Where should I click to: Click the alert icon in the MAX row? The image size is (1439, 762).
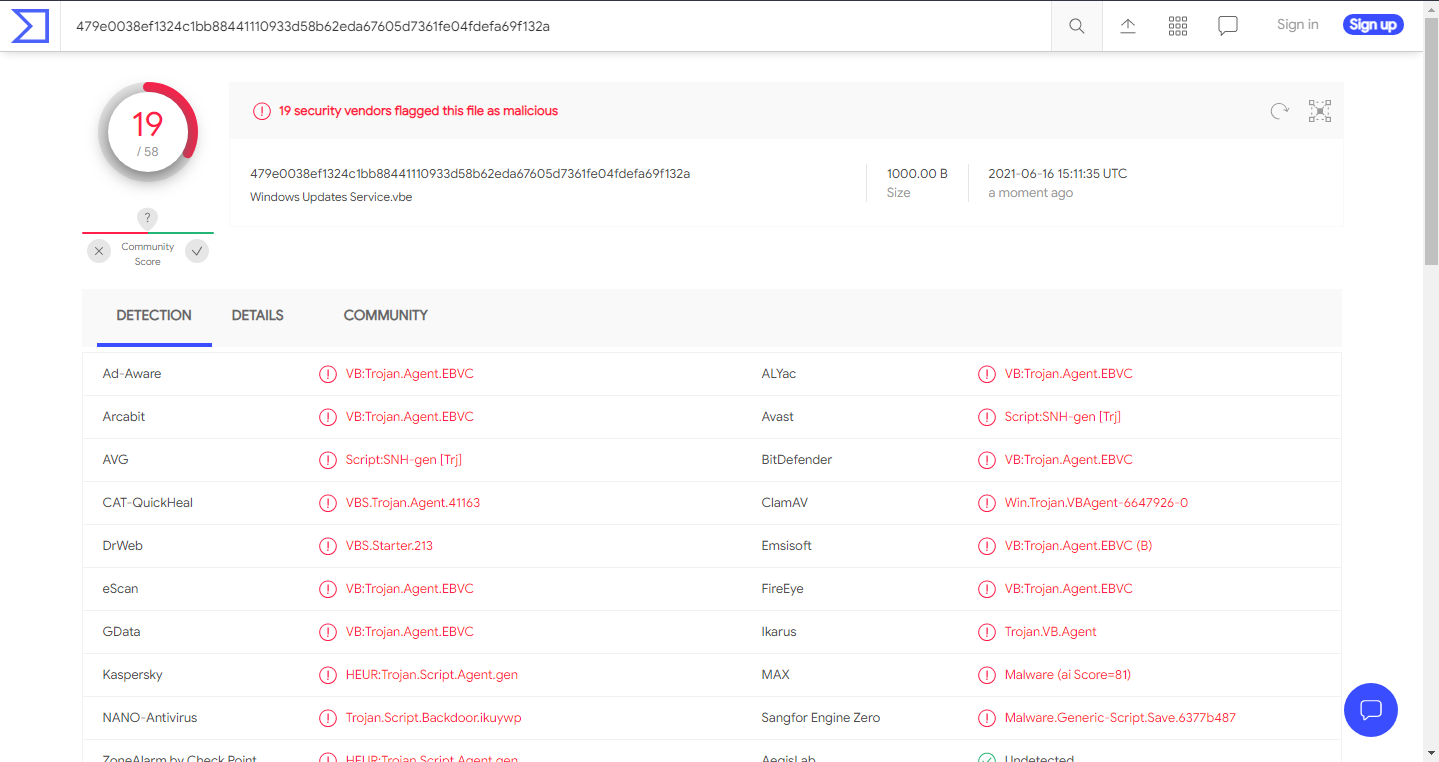[x=987, y=675]
